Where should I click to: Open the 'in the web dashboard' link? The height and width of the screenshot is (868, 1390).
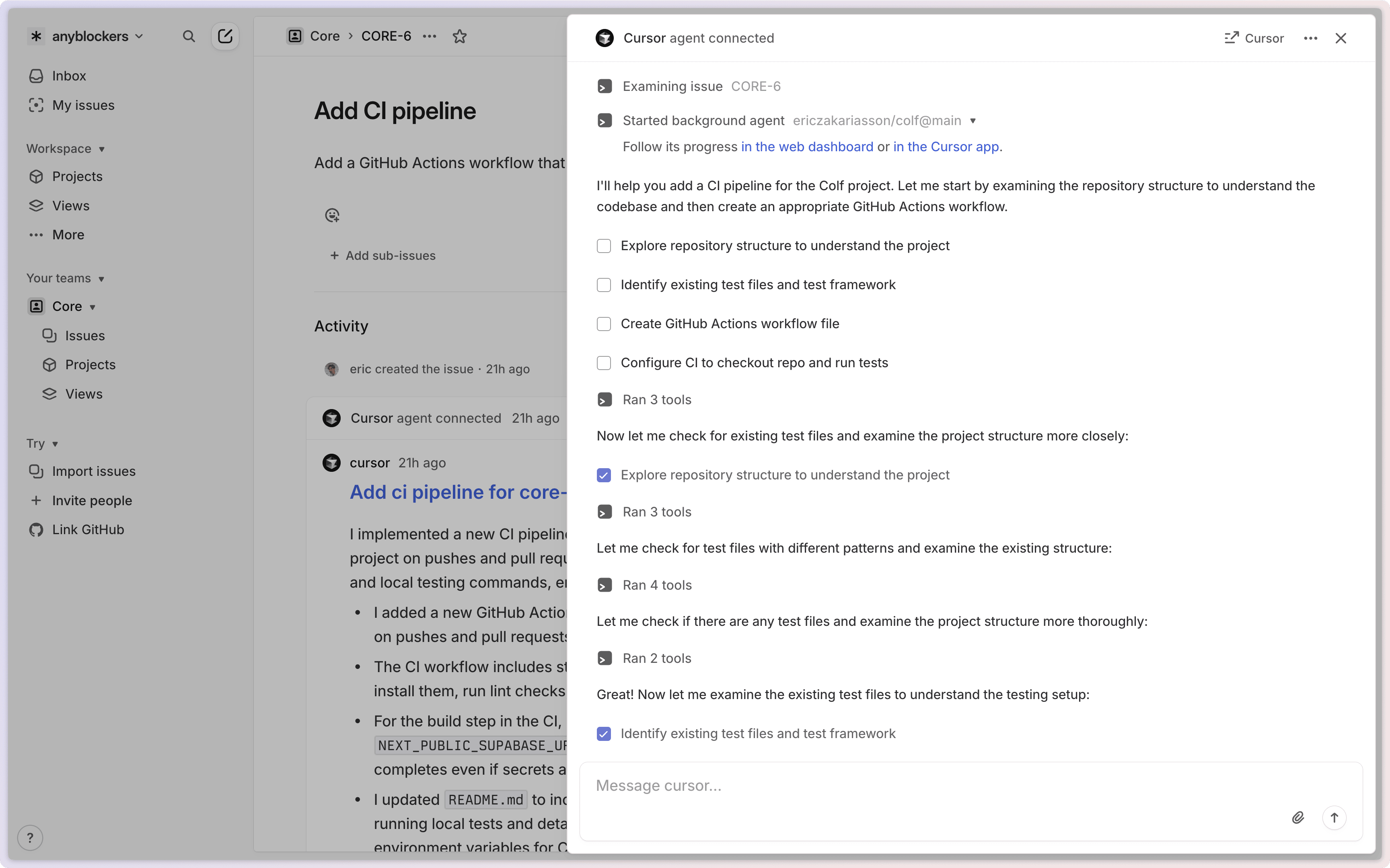click(807, 146)
